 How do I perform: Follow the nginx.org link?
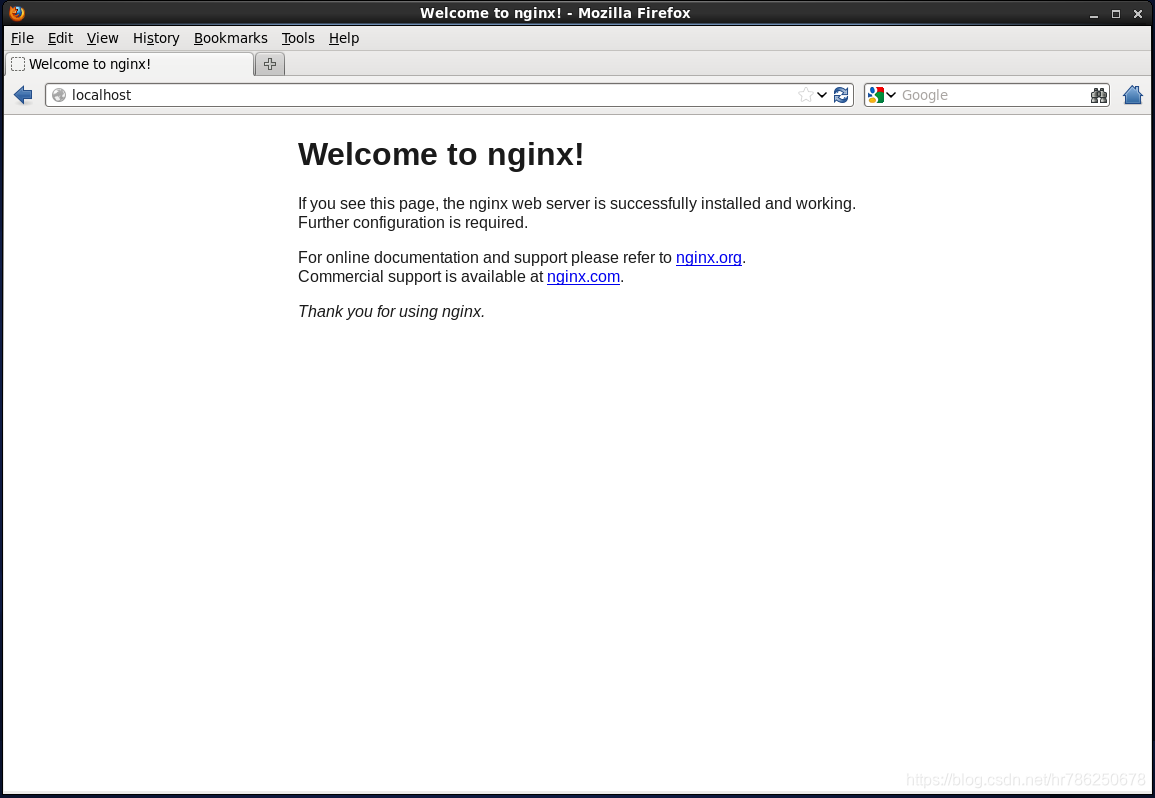point(709,257)
